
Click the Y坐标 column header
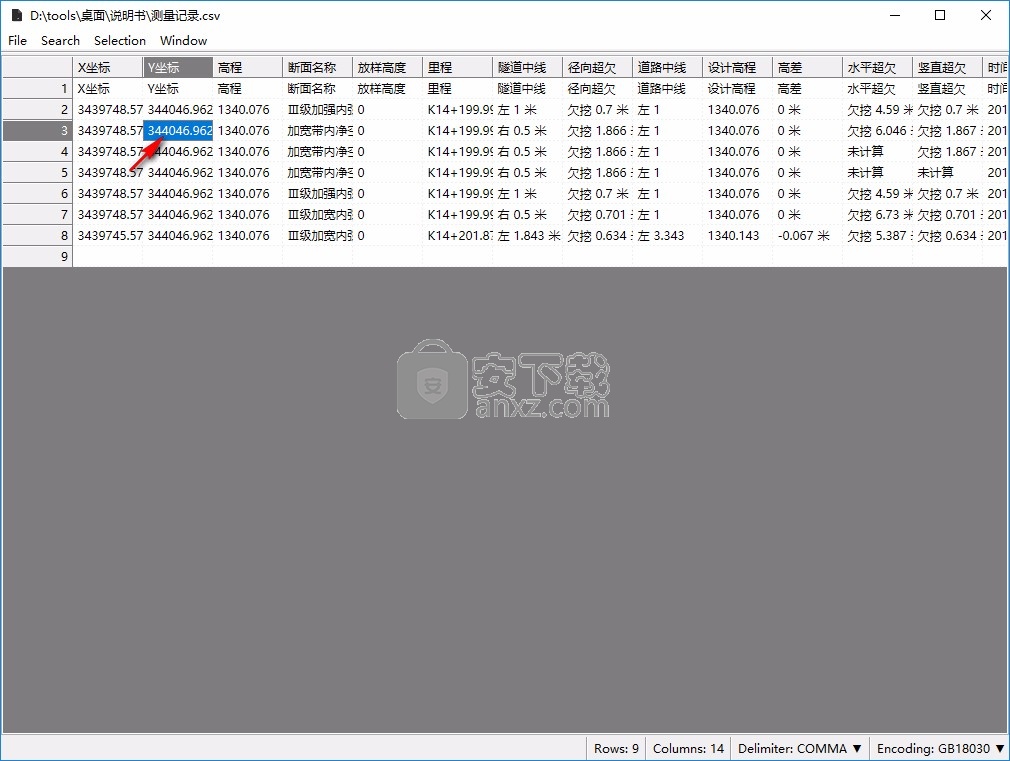coord(178,68)
